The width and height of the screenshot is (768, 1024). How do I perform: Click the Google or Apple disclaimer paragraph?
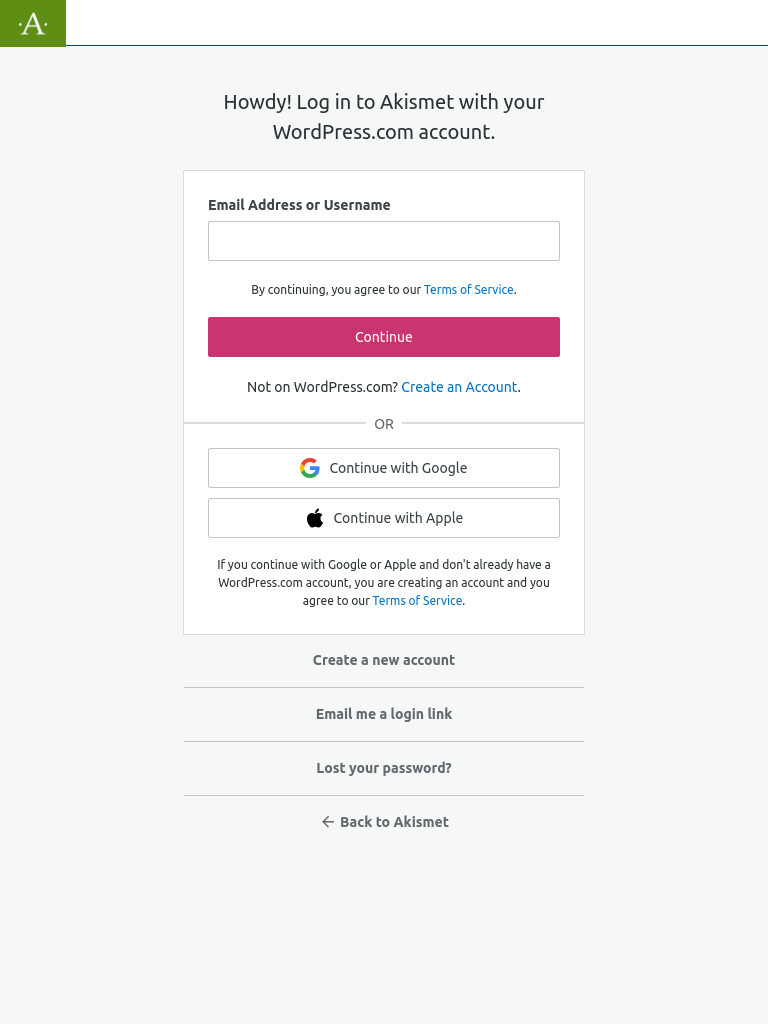384,583
